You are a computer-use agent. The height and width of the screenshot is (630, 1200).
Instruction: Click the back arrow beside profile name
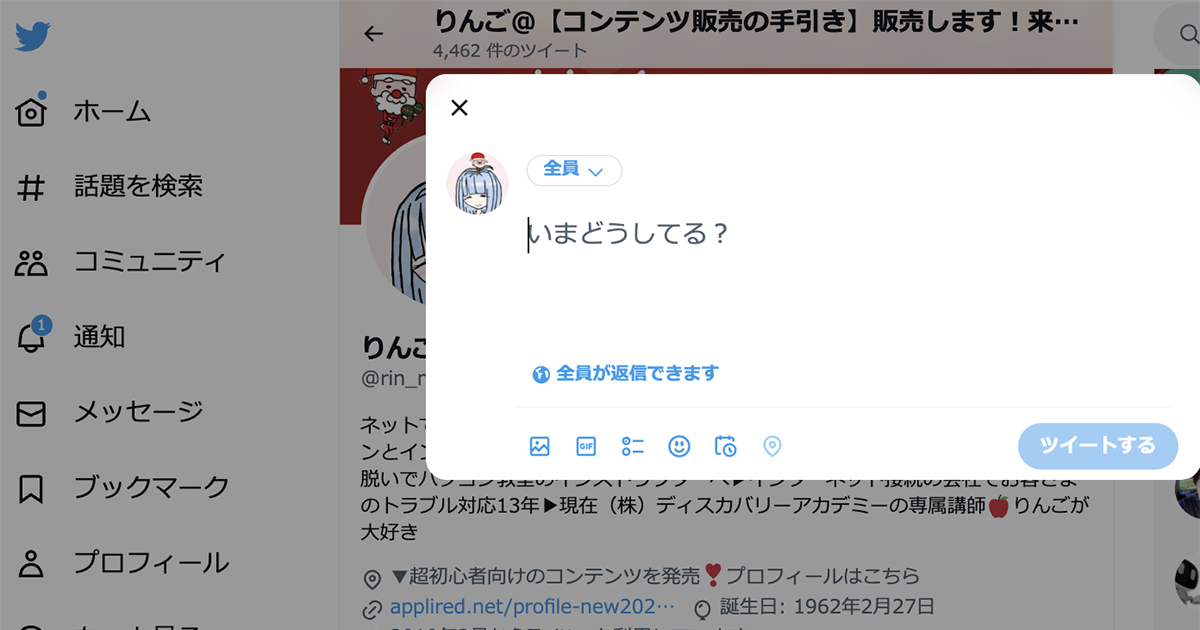[x=374, y=34]
